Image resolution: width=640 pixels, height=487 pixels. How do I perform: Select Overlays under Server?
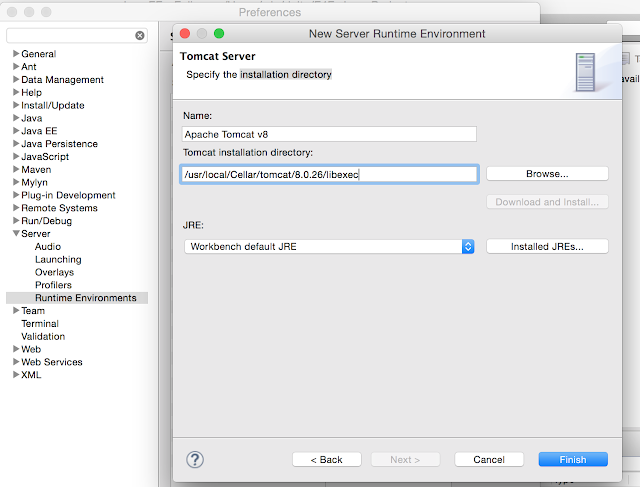[54, 272]
